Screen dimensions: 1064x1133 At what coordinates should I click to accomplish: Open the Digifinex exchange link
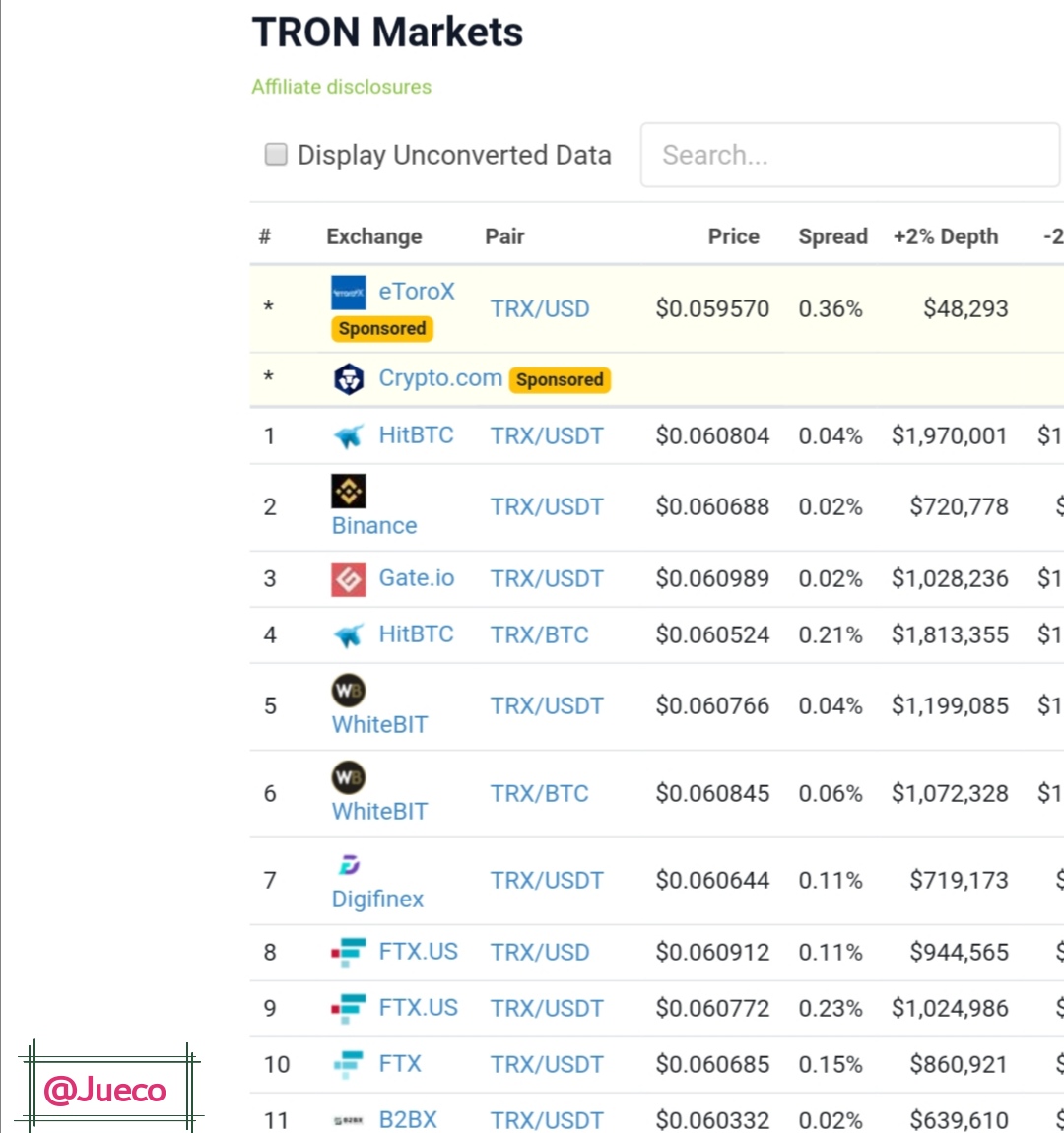click(377, 899)
